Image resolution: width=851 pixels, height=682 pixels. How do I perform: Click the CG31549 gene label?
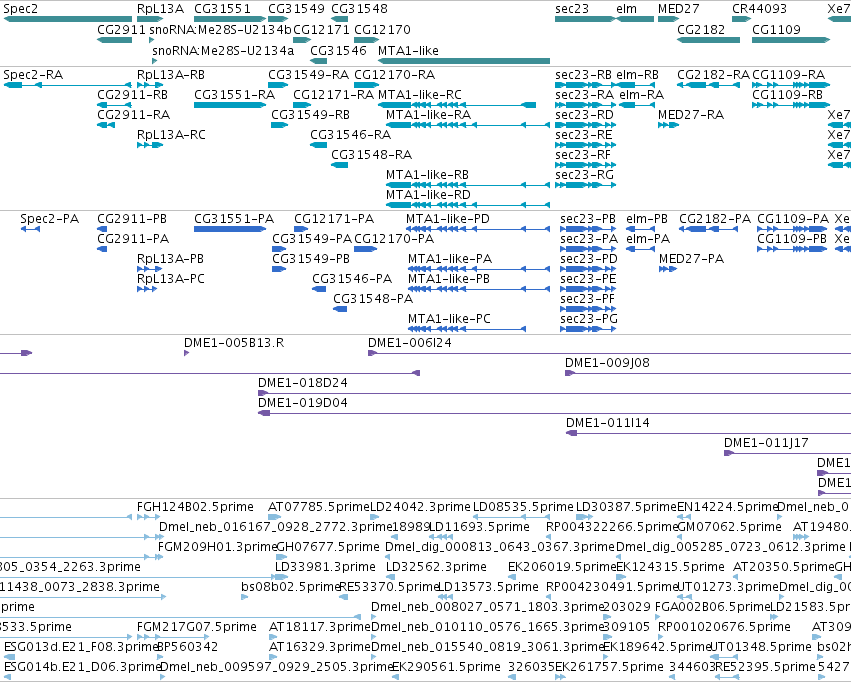tap(296, 9)
